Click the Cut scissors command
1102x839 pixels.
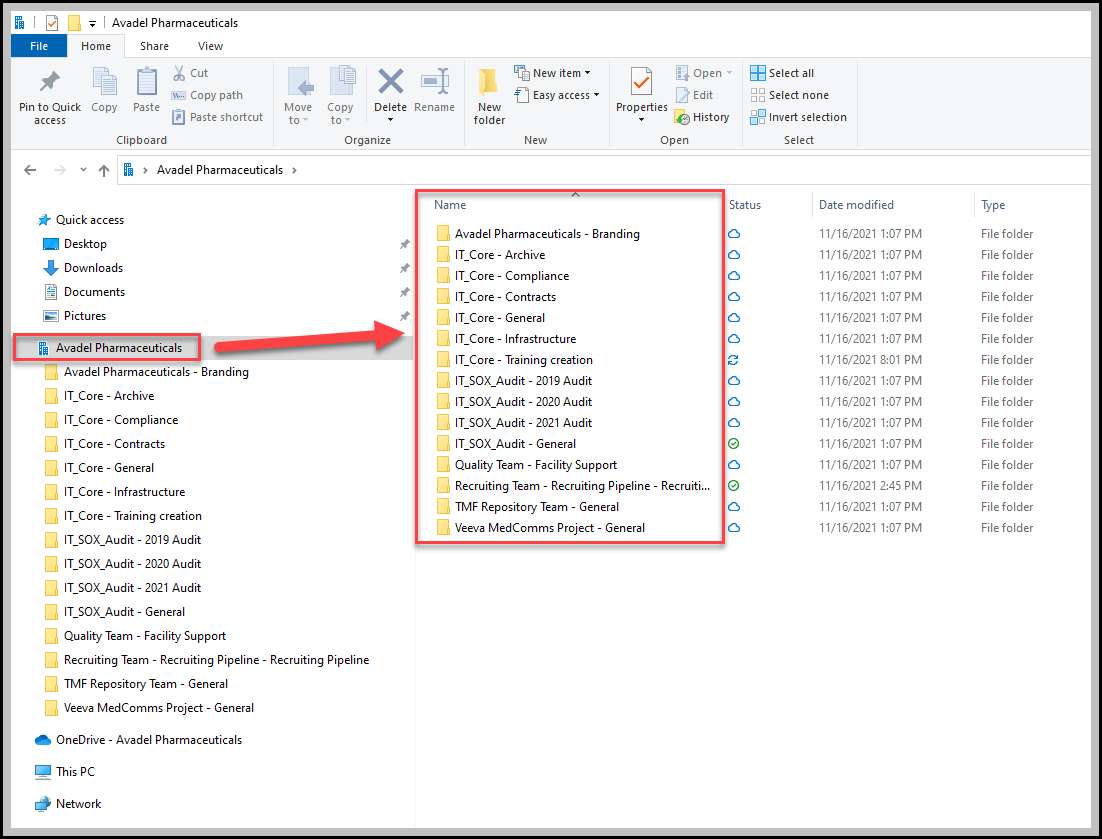point(190,73)
